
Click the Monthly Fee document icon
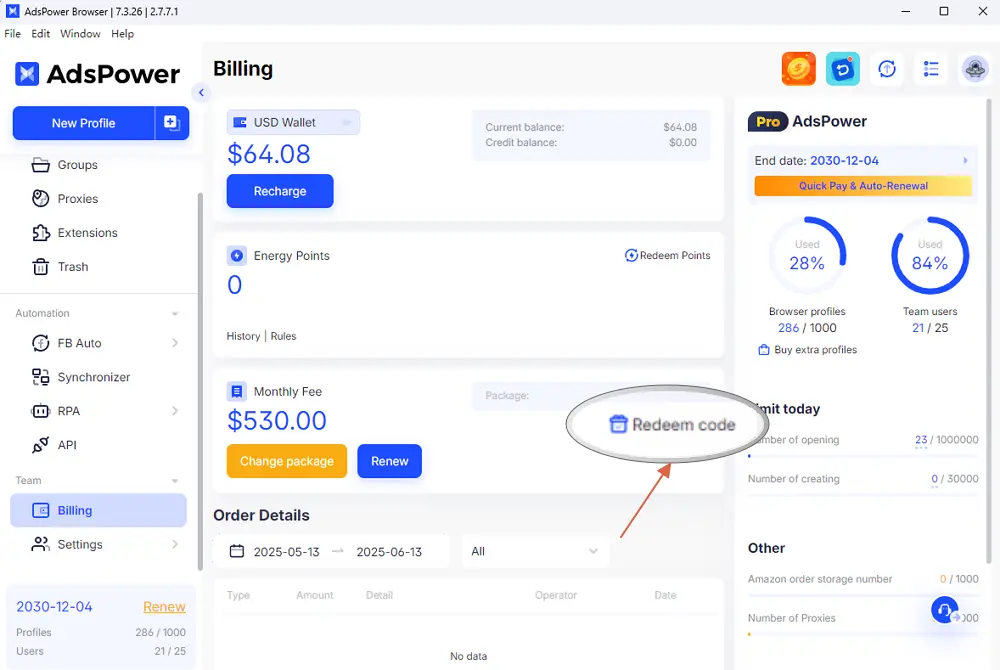pos(237,391)
